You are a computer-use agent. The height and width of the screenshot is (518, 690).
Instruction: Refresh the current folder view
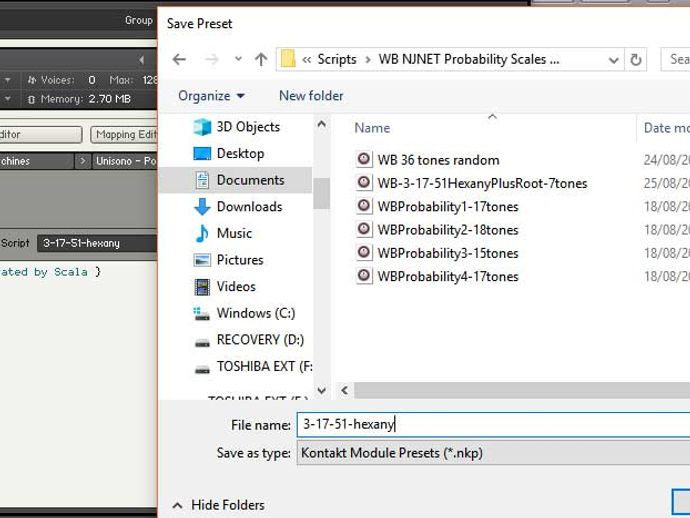pyautogui.click(x=635, y=59)
